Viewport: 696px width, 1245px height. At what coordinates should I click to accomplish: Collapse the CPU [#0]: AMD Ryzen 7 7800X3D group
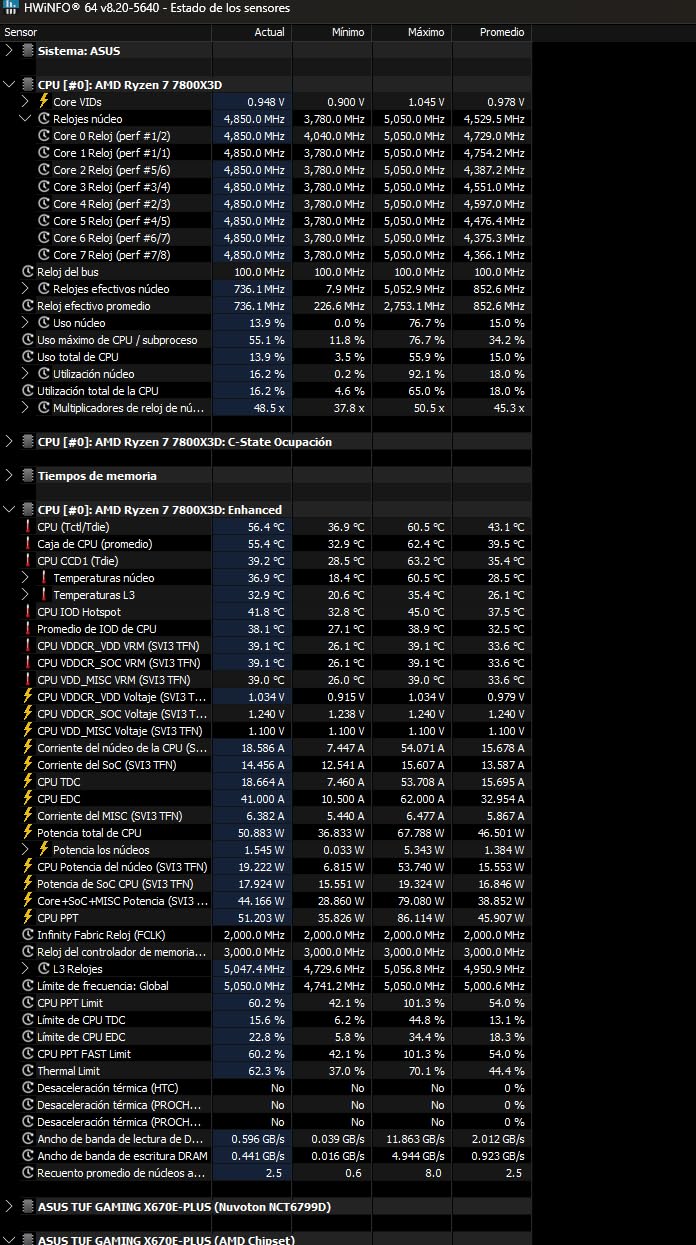click(x=10, y=84)
